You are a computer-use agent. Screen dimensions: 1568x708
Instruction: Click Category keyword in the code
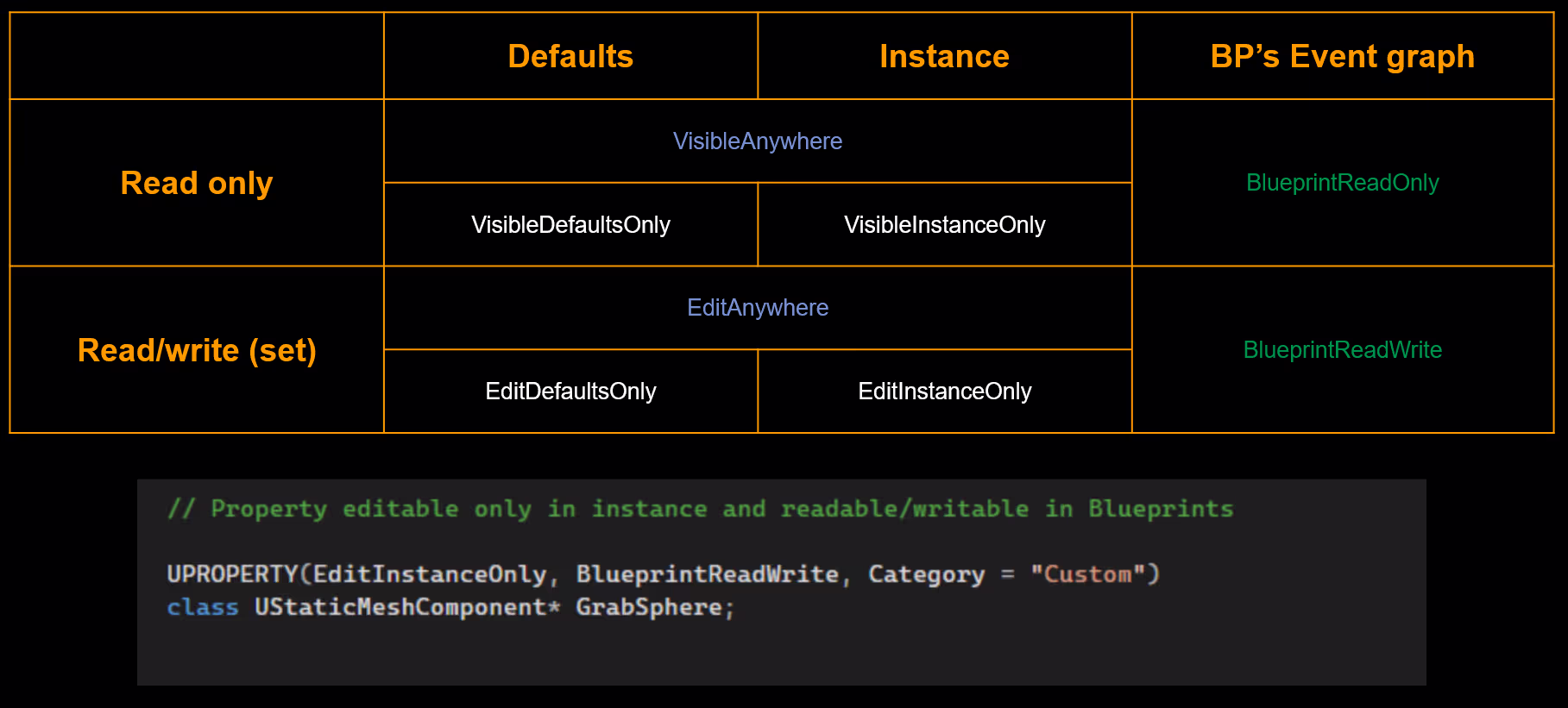click(x=926, y=575)
